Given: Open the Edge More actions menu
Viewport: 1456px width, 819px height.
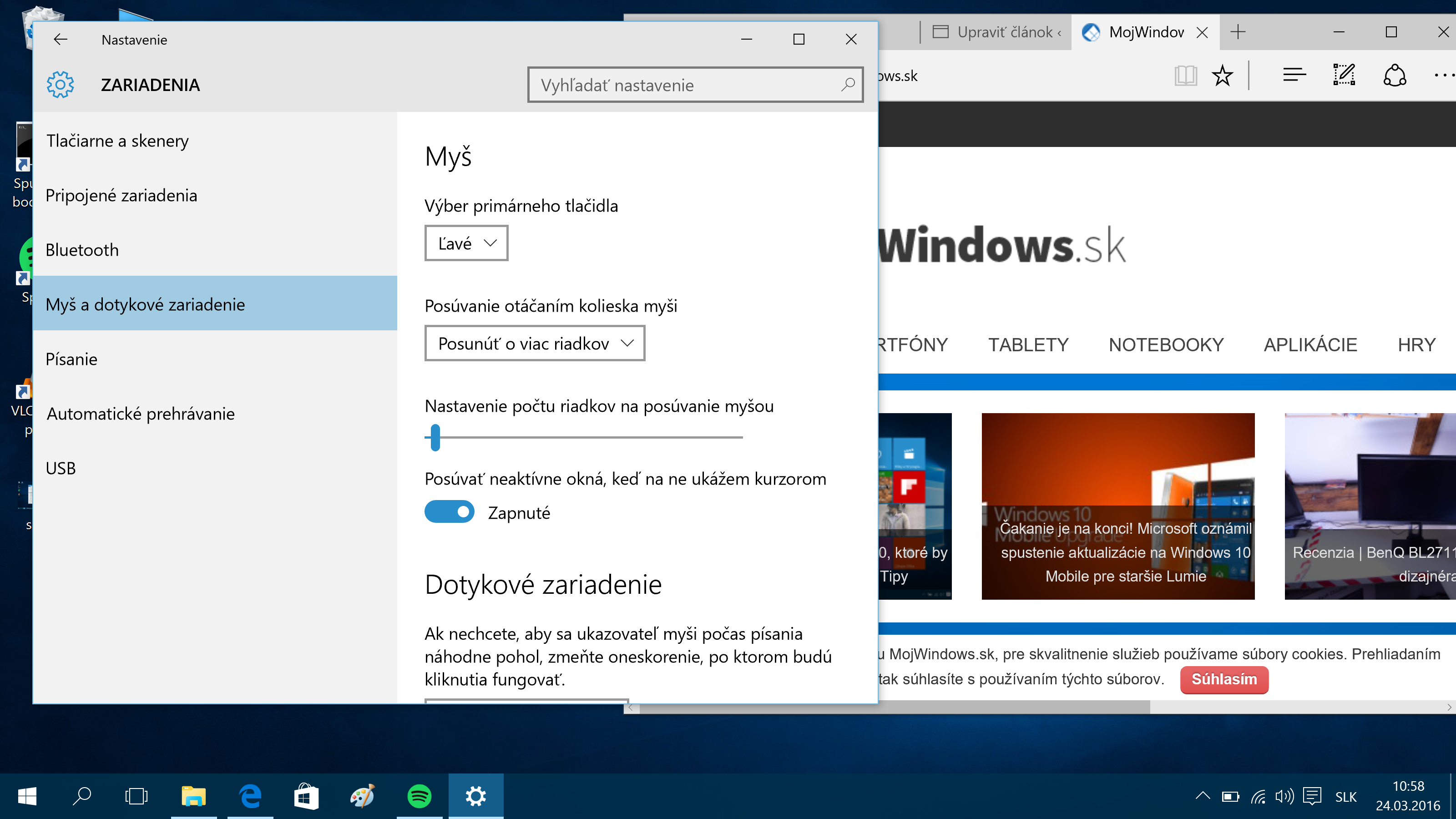Looking at the screenshot, I should coord(1444,75).
